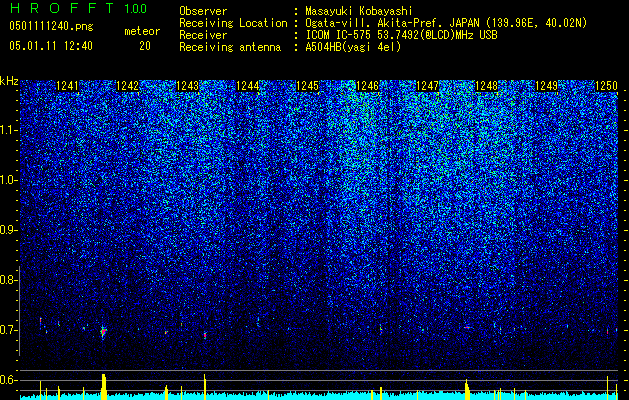Click the 0.6 frequency axis label
Screen dimensions: 629x400
point(8,380)
